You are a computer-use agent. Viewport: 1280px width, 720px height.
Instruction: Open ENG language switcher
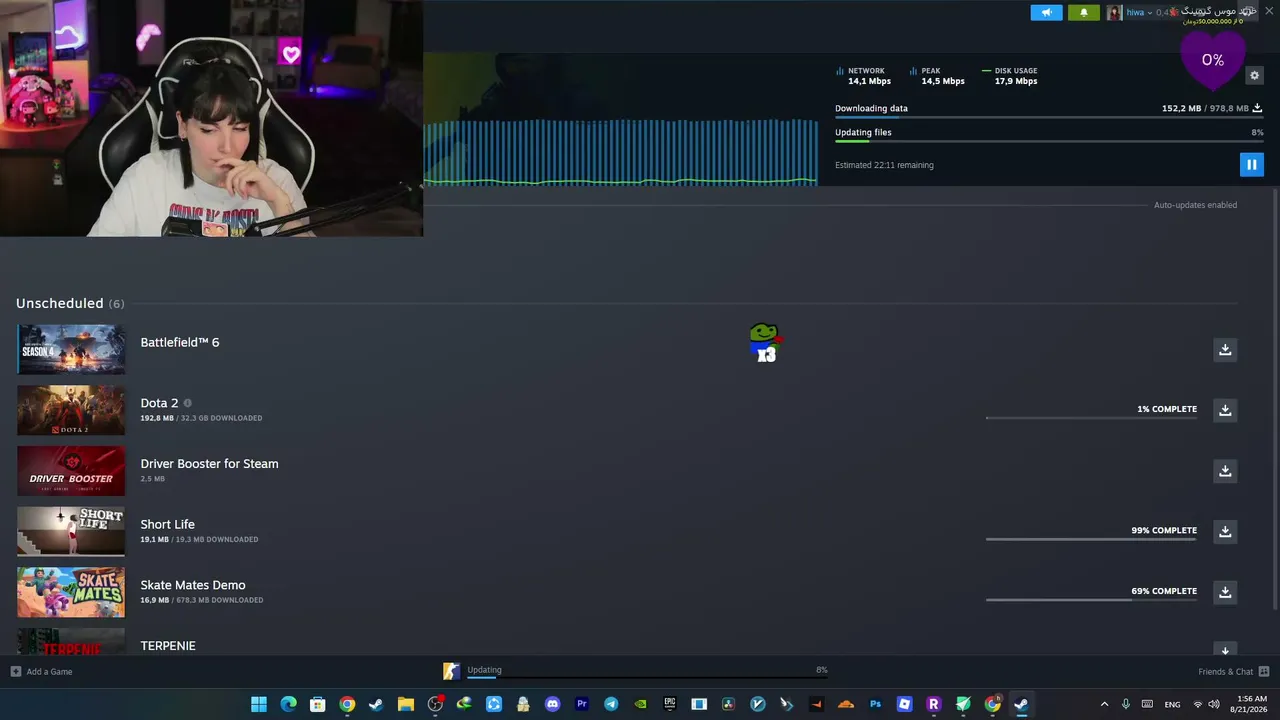(x=1172, y=704)
